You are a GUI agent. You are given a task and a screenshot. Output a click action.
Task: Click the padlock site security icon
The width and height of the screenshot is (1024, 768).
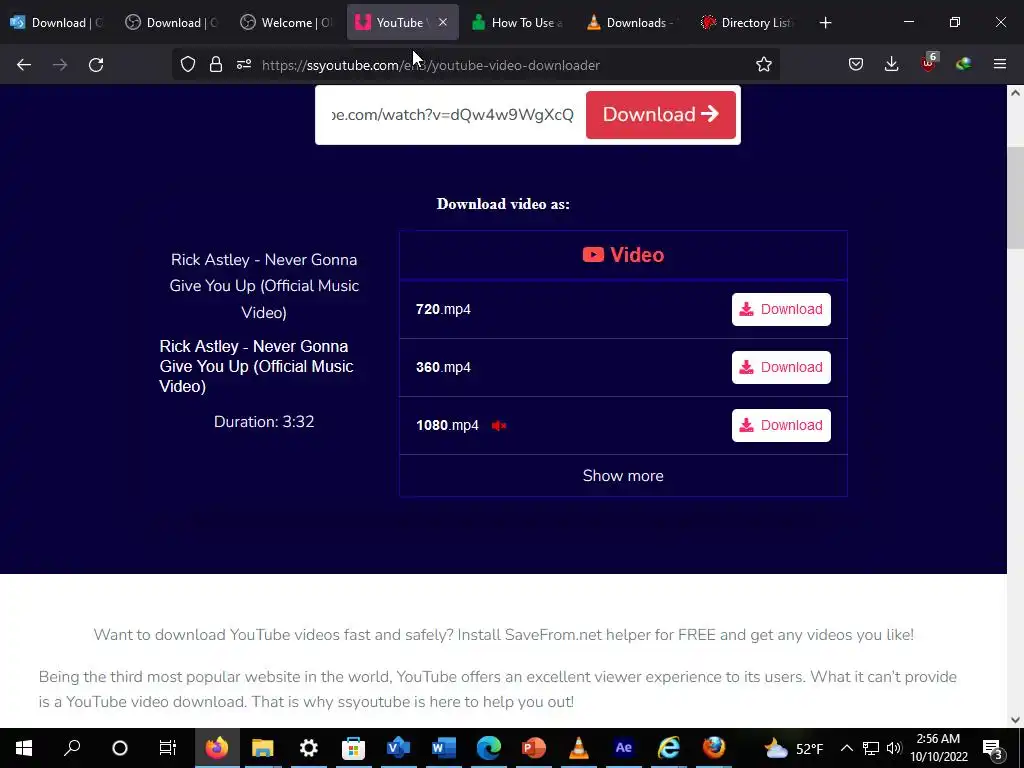216,65
